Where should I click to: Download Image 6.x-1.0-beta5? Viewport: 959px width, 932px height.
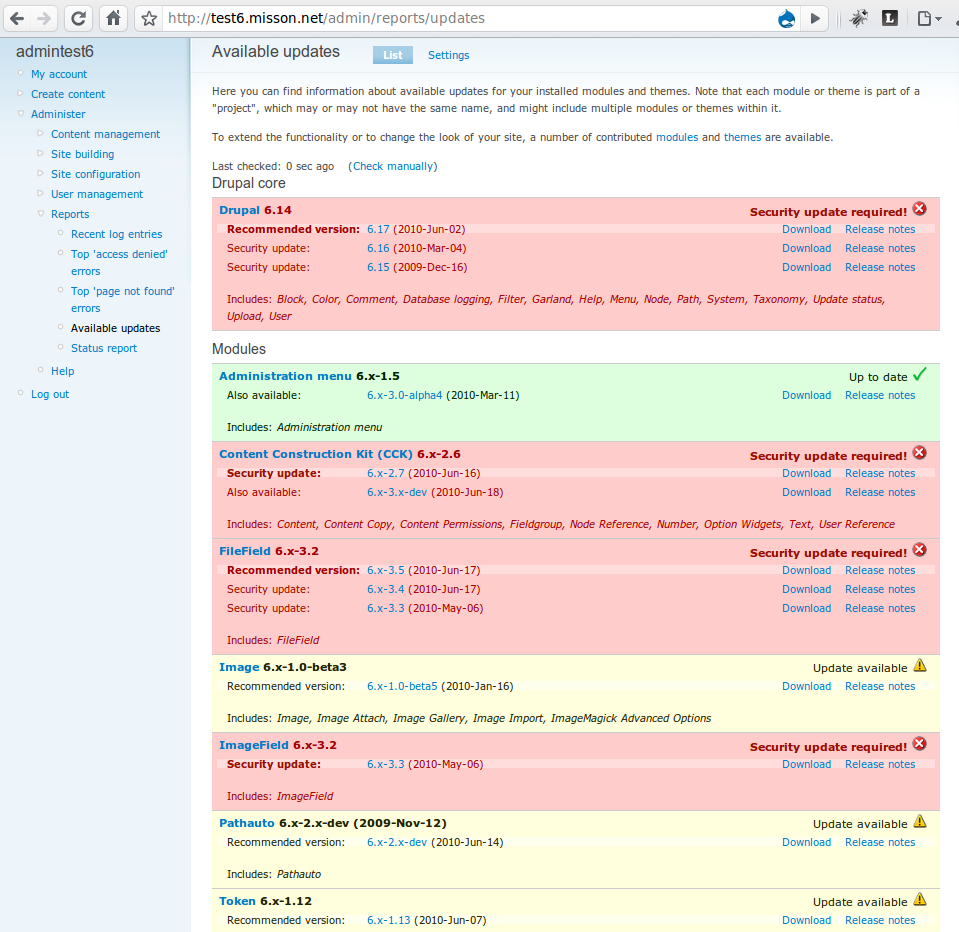[807, 687]
